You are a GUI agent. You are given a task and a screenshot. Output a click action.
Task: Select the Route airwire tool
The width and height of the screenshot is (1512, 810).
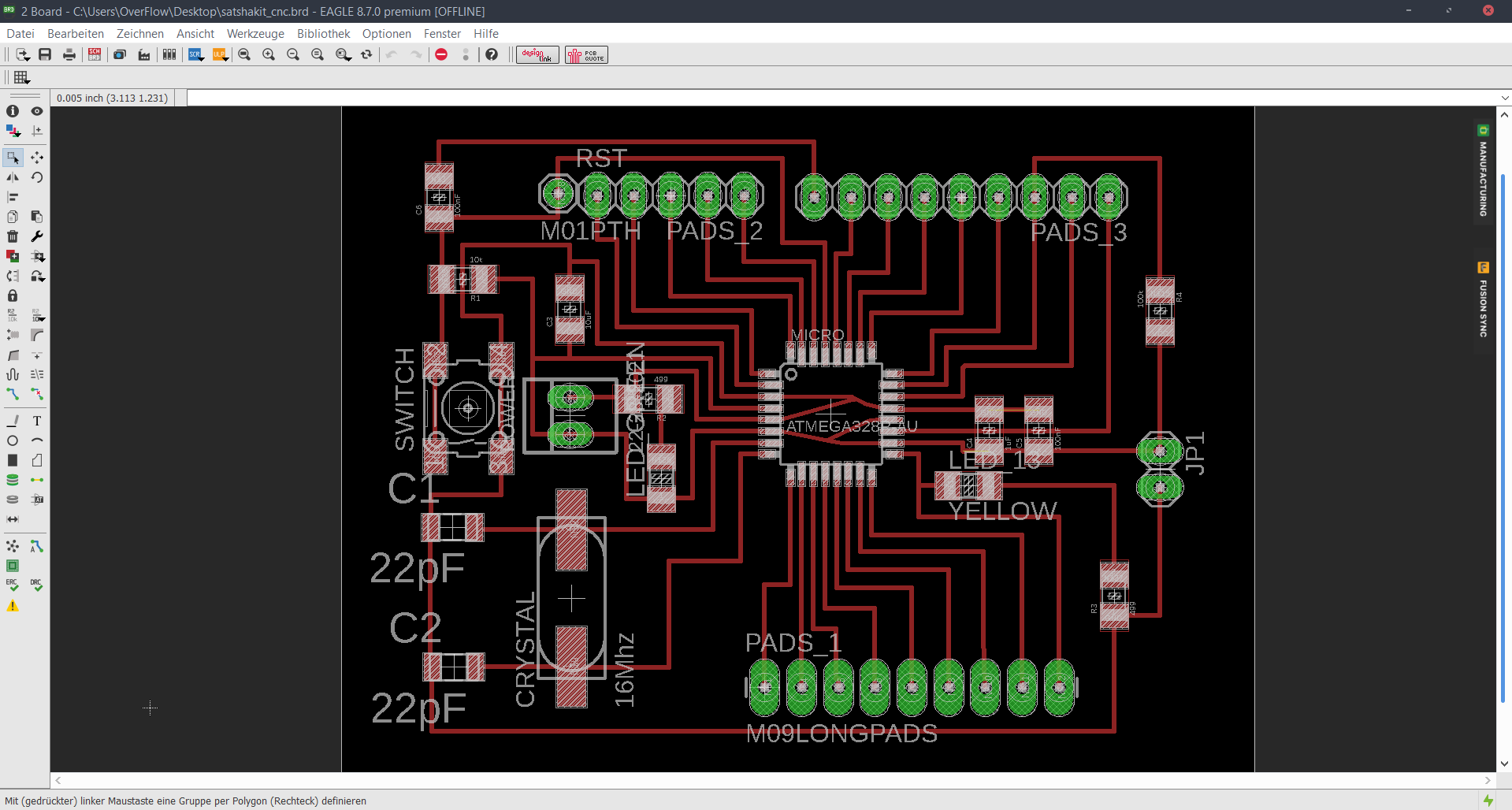[13, 394]
